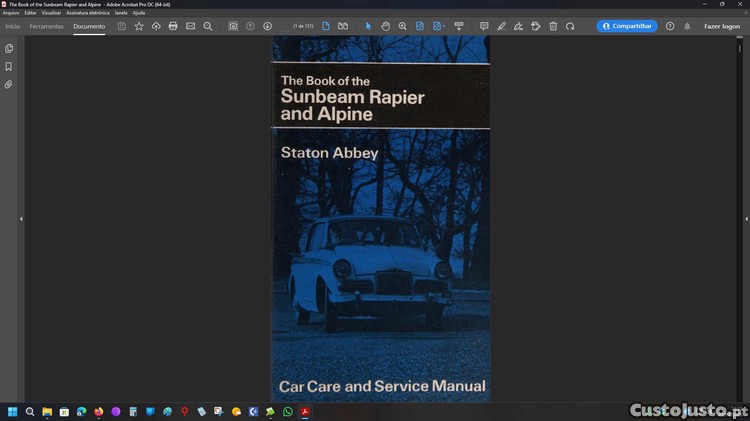Select the Hand pan tool

tap(385, 26)
